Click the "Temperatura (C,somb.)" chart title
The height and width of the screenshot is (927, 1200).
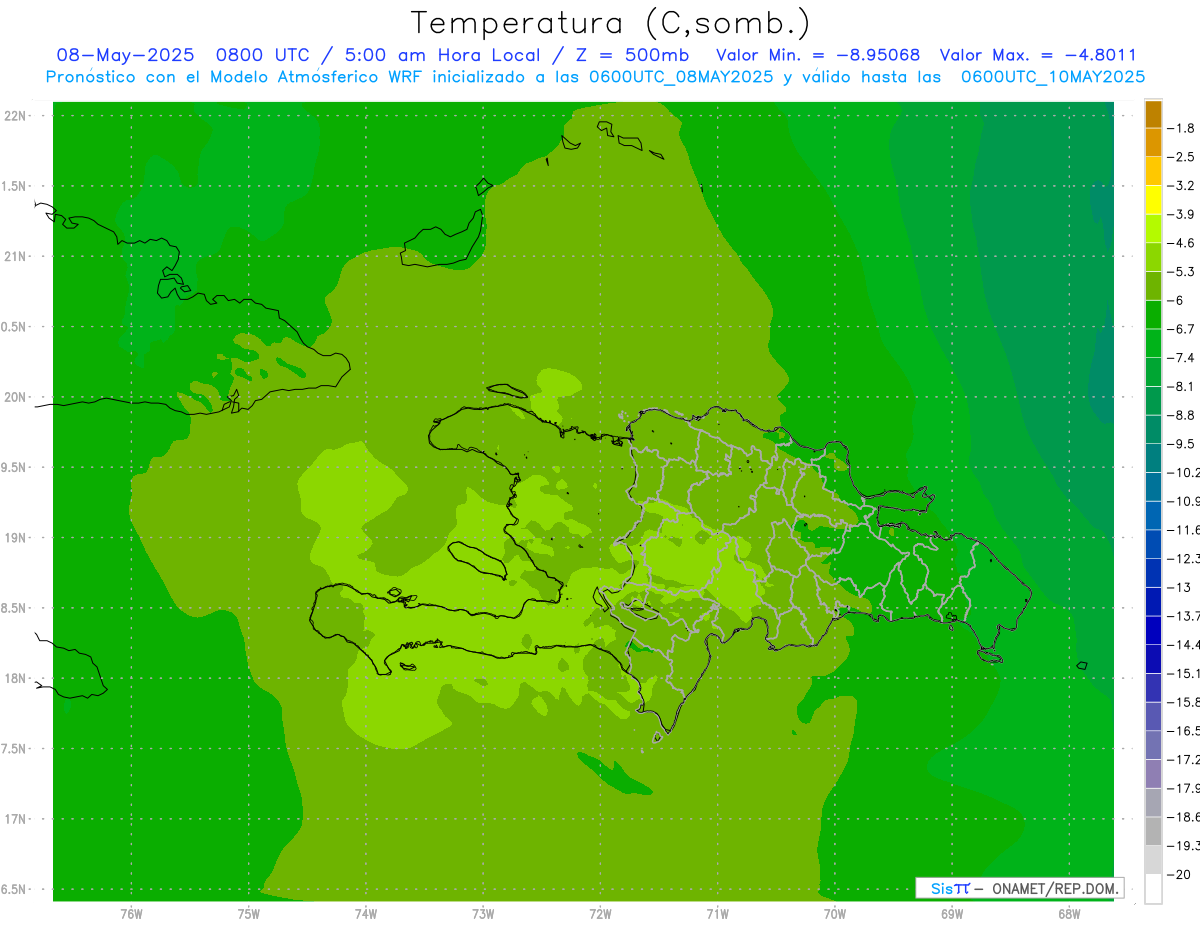pyautogui.click(x=610, y=23)
